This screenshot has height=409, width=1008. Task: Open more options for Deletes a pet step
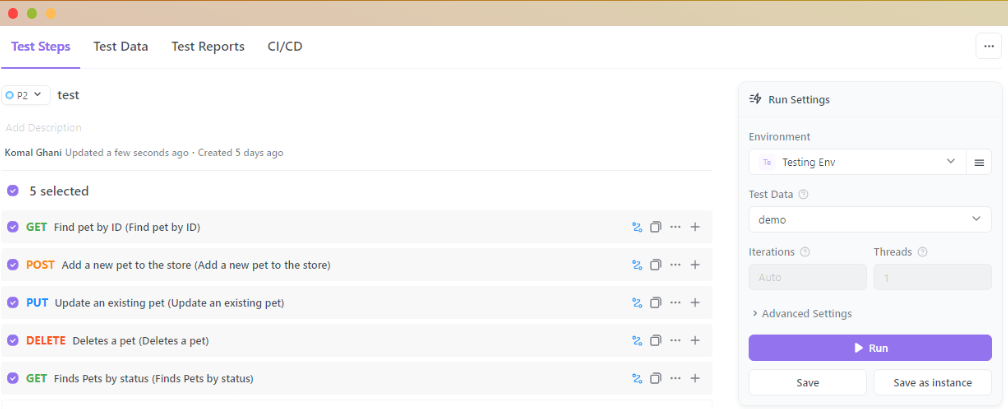675,341
